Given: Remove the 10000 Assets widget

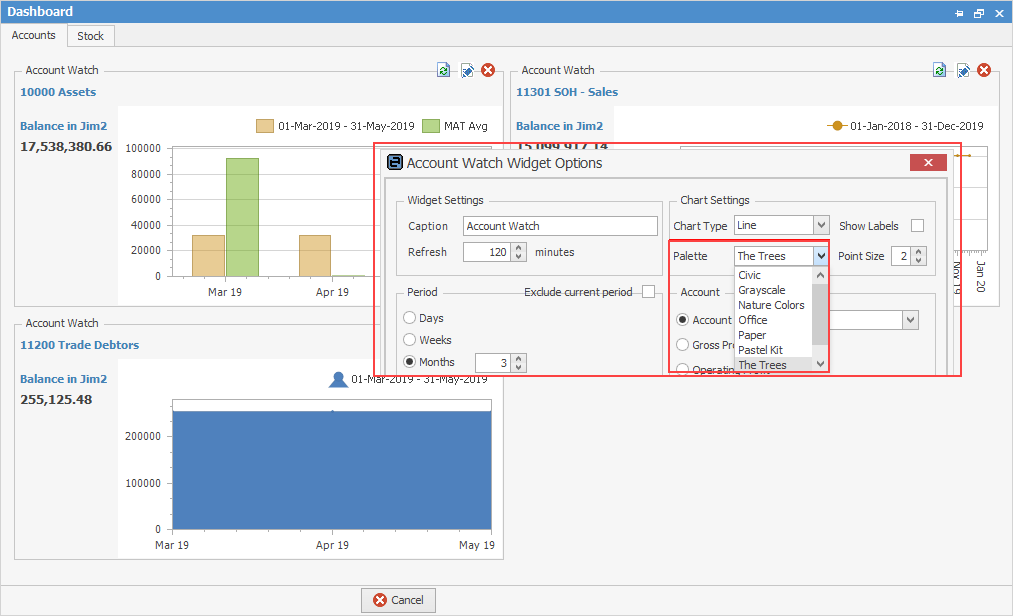Looking at the screenshot, I should coord(488,70).
